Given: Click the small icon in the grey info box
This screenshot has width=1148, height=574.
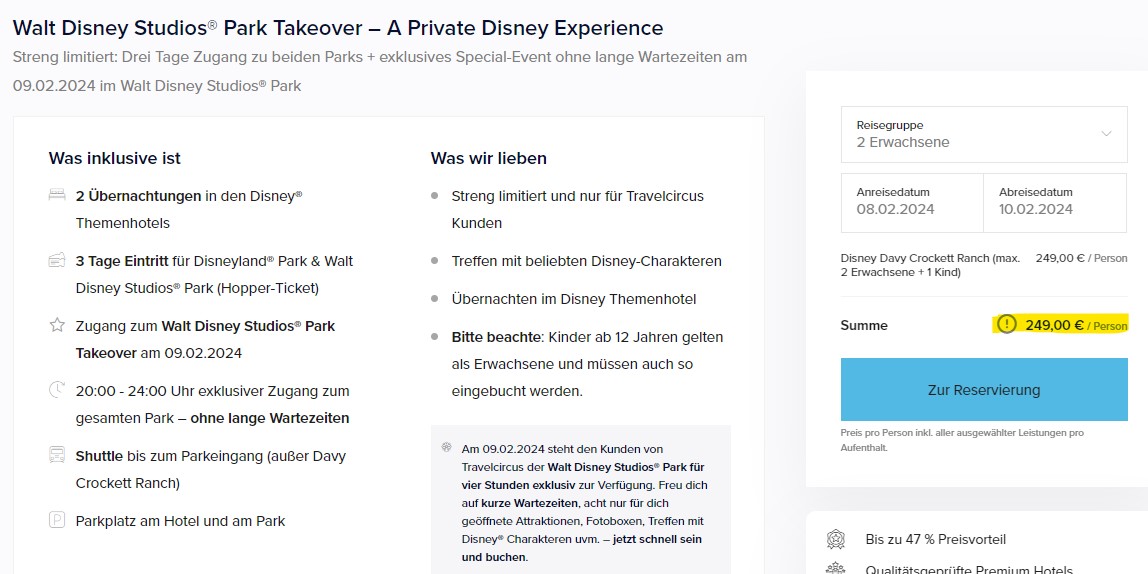Looking at the screenshot, I should coord(447,447).
